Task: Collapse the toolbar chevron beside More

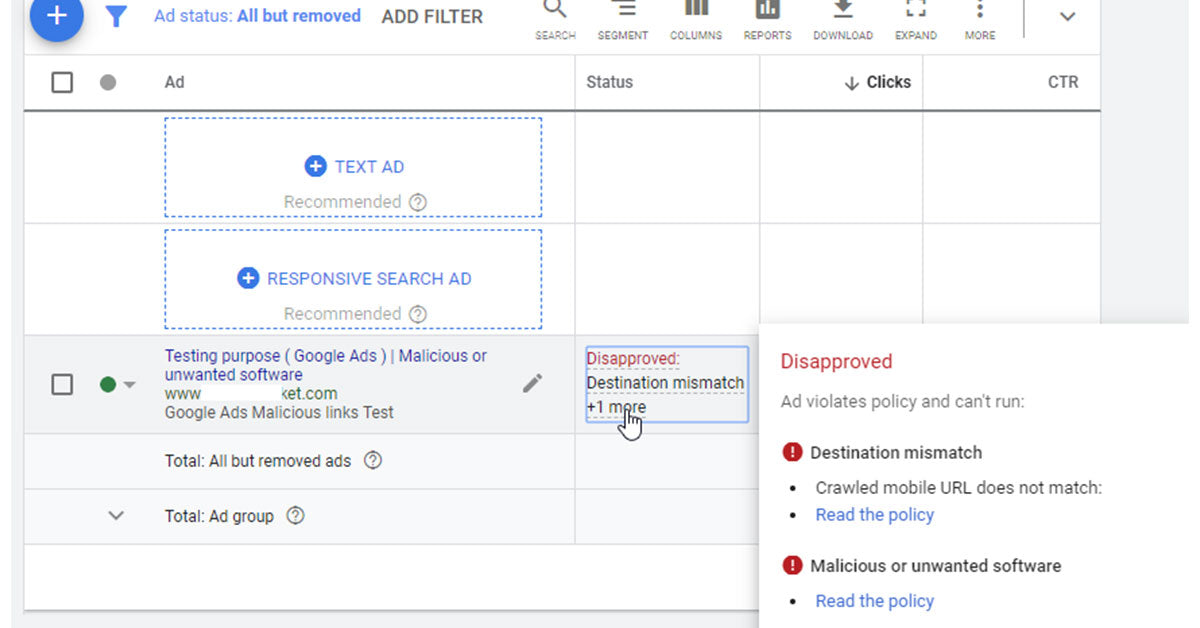Action: point(1068,17)
